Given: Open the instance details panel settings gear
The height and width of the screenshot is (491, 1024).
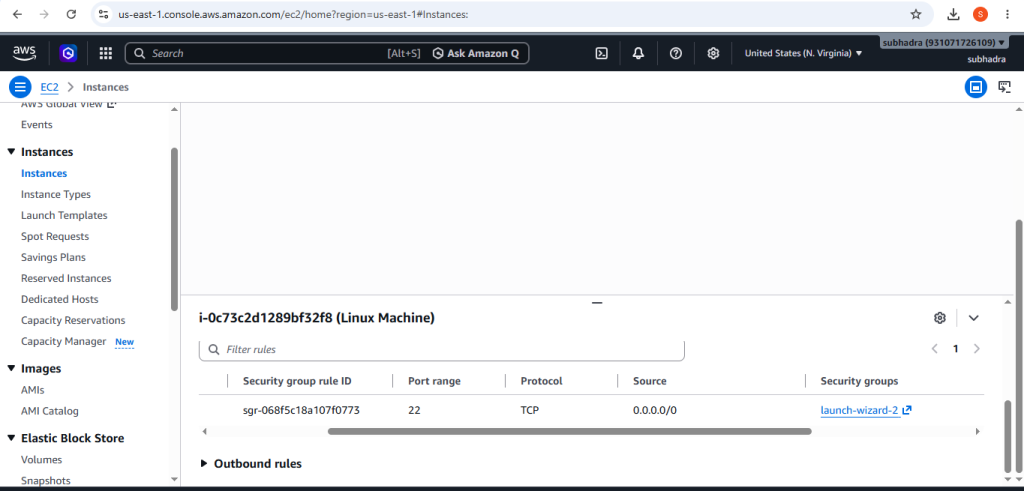Looking at the screenshot, I should [940, 318].
